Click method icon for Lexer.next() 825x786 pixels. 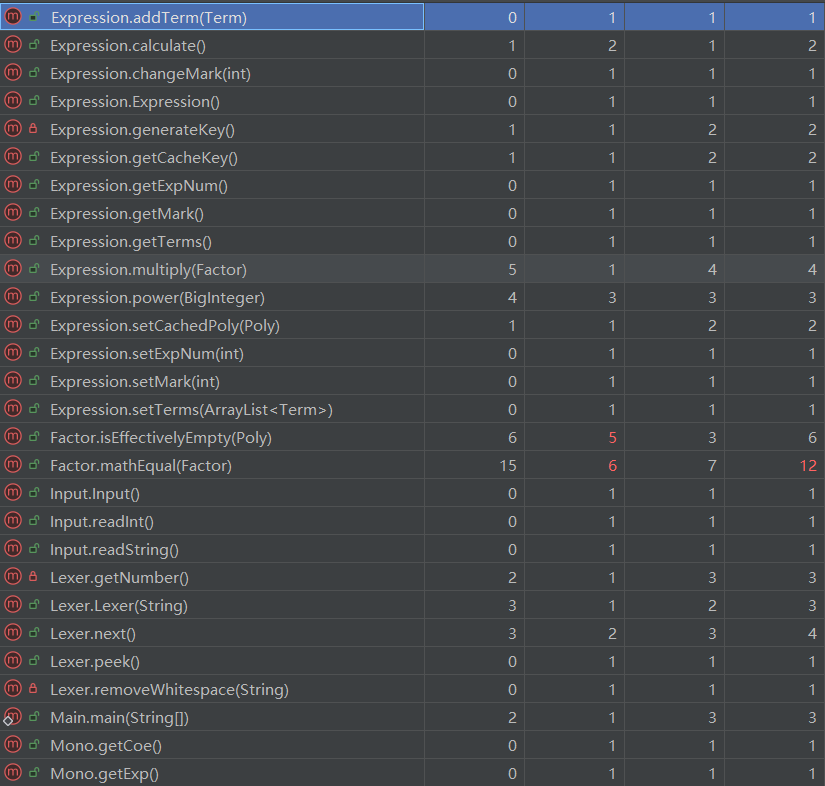click(x=13, y=632)
